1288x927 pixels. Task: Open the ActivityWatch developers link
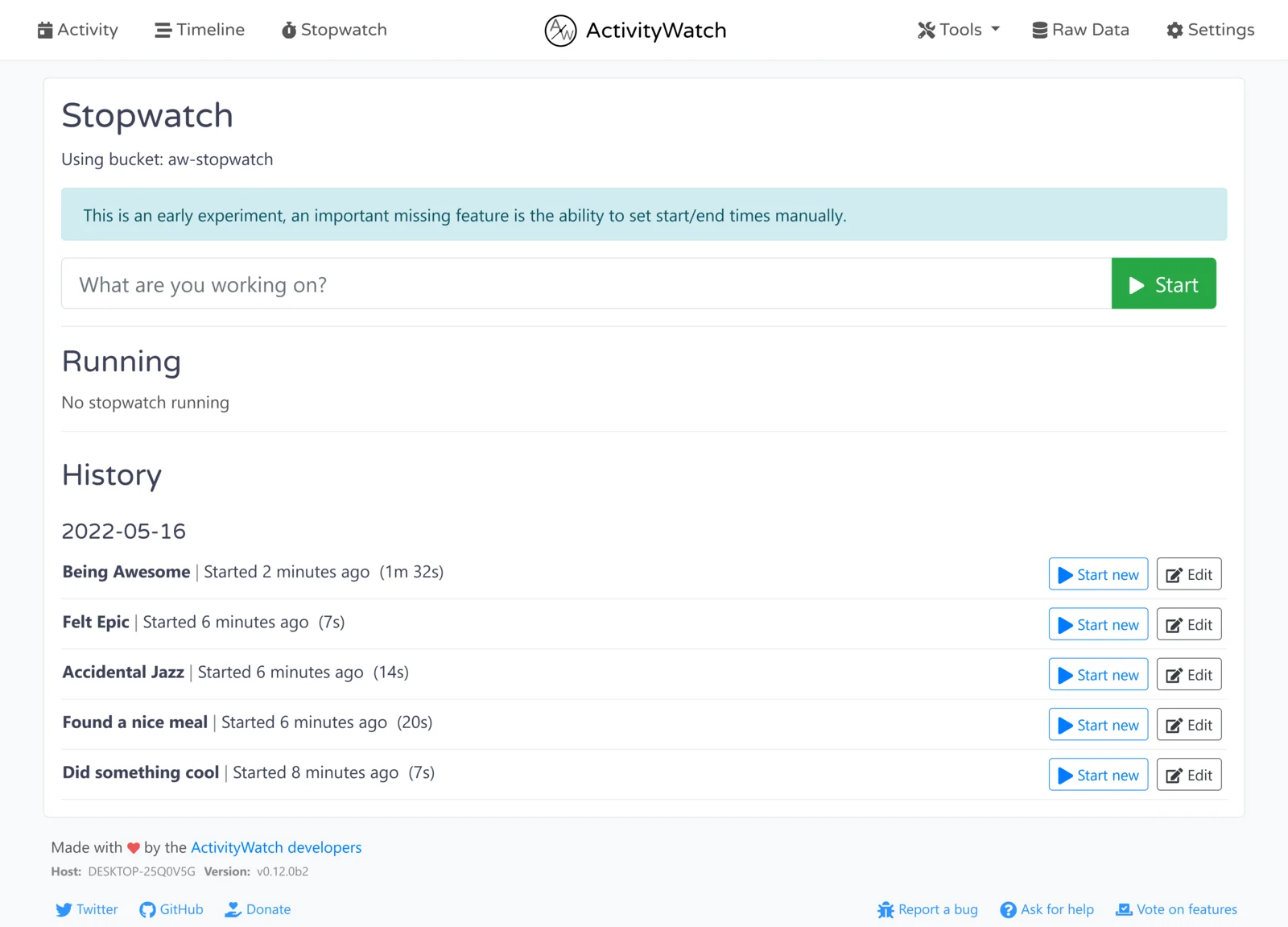pos(276,847)
